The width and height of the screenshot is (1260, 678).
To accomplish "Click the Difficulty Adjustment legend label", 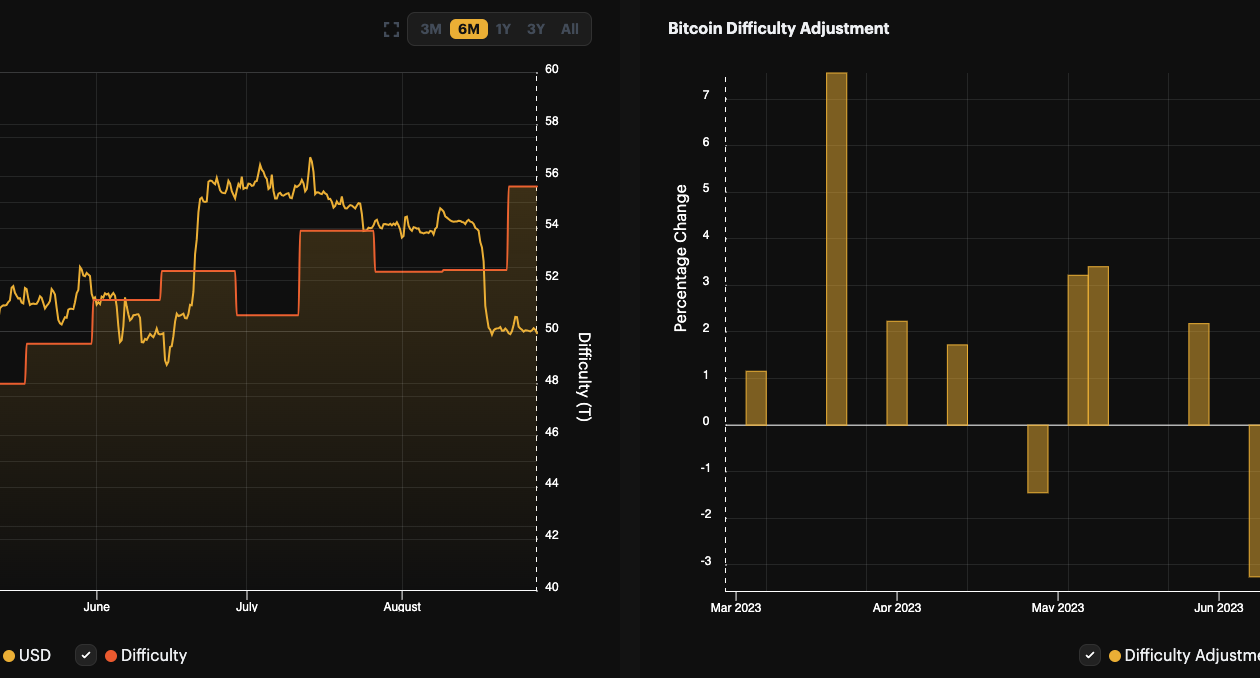I will 1192,656.
